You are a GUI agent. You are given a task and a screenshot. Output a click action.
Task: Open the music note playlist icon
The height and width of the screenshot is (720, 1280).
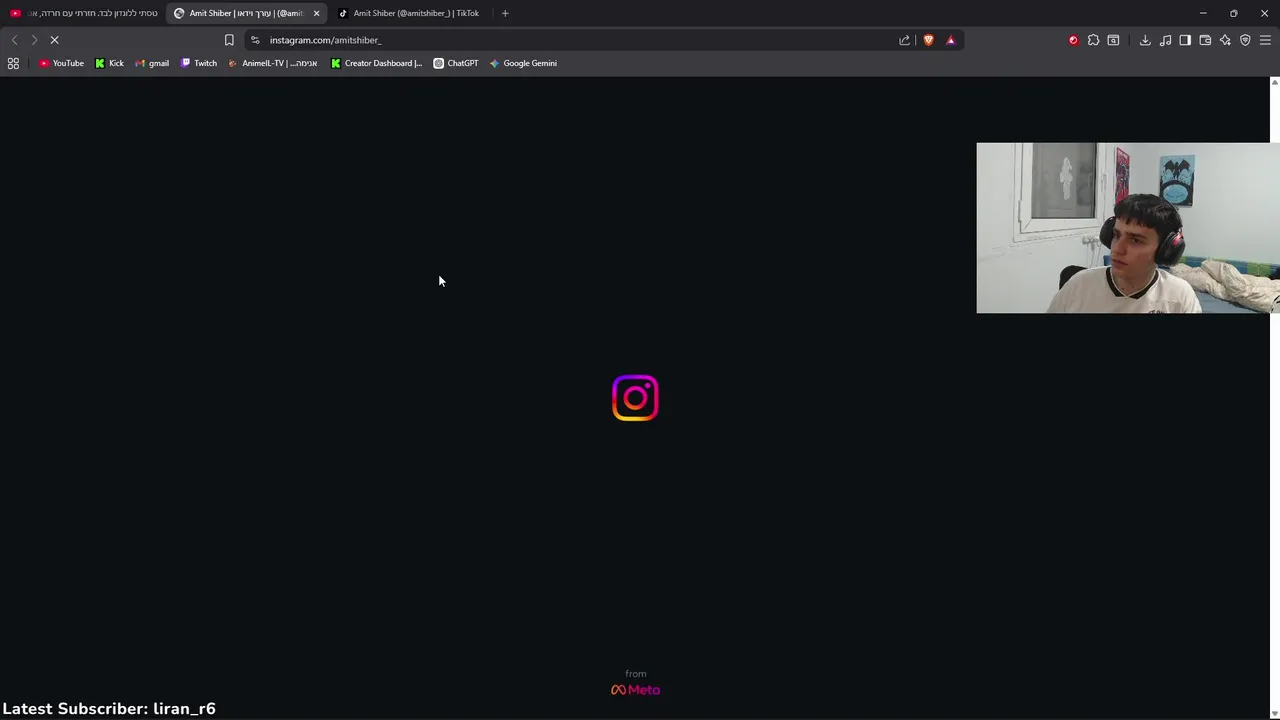tap(1165, 40)
